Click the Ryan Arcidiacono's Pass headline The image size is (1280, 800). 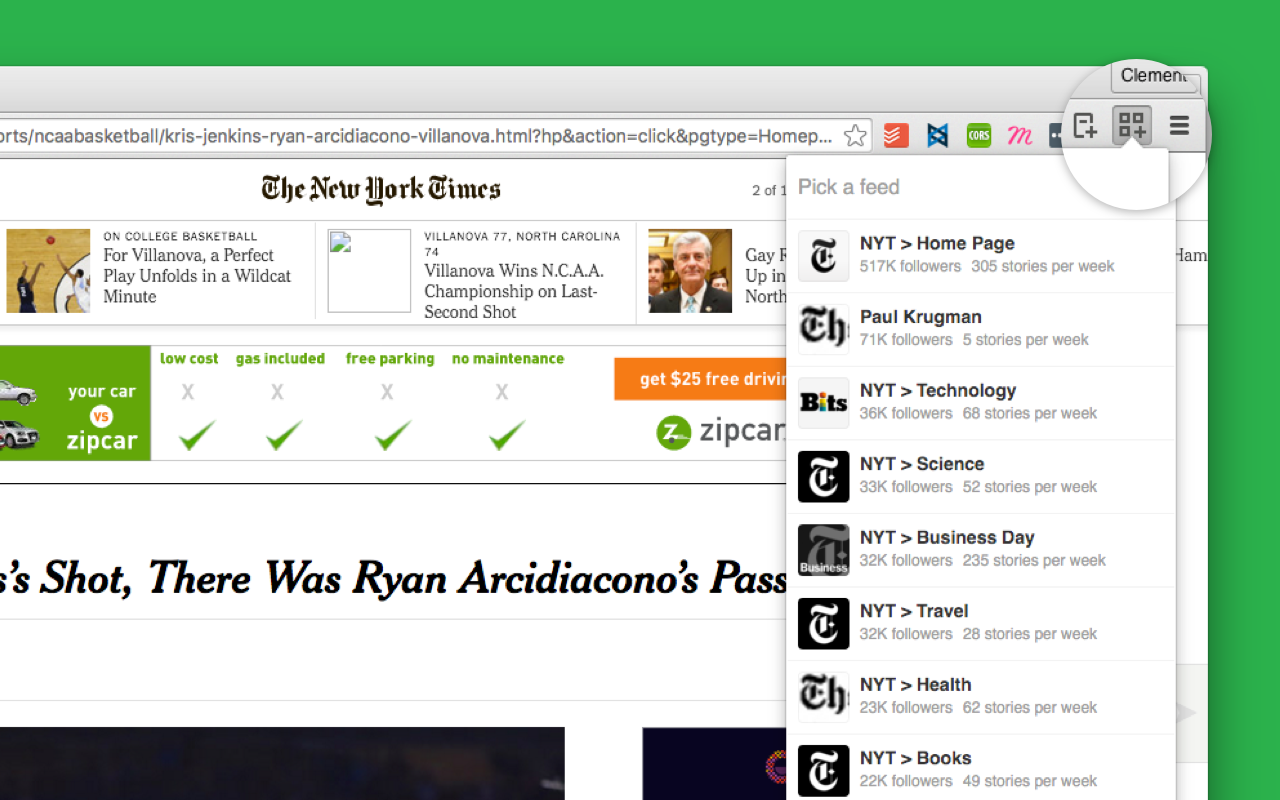pyautogui.click(x=393, y=578)
